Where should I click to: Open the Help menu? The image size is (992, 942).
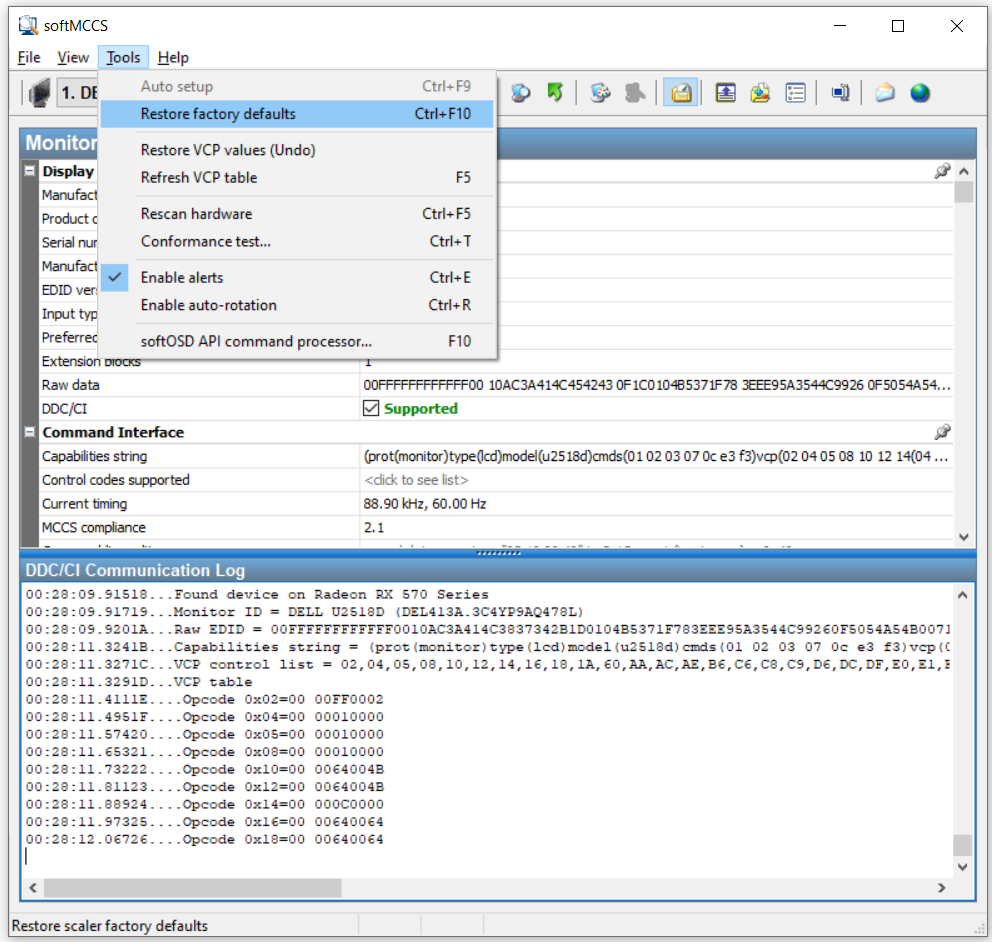pos(173,58)
